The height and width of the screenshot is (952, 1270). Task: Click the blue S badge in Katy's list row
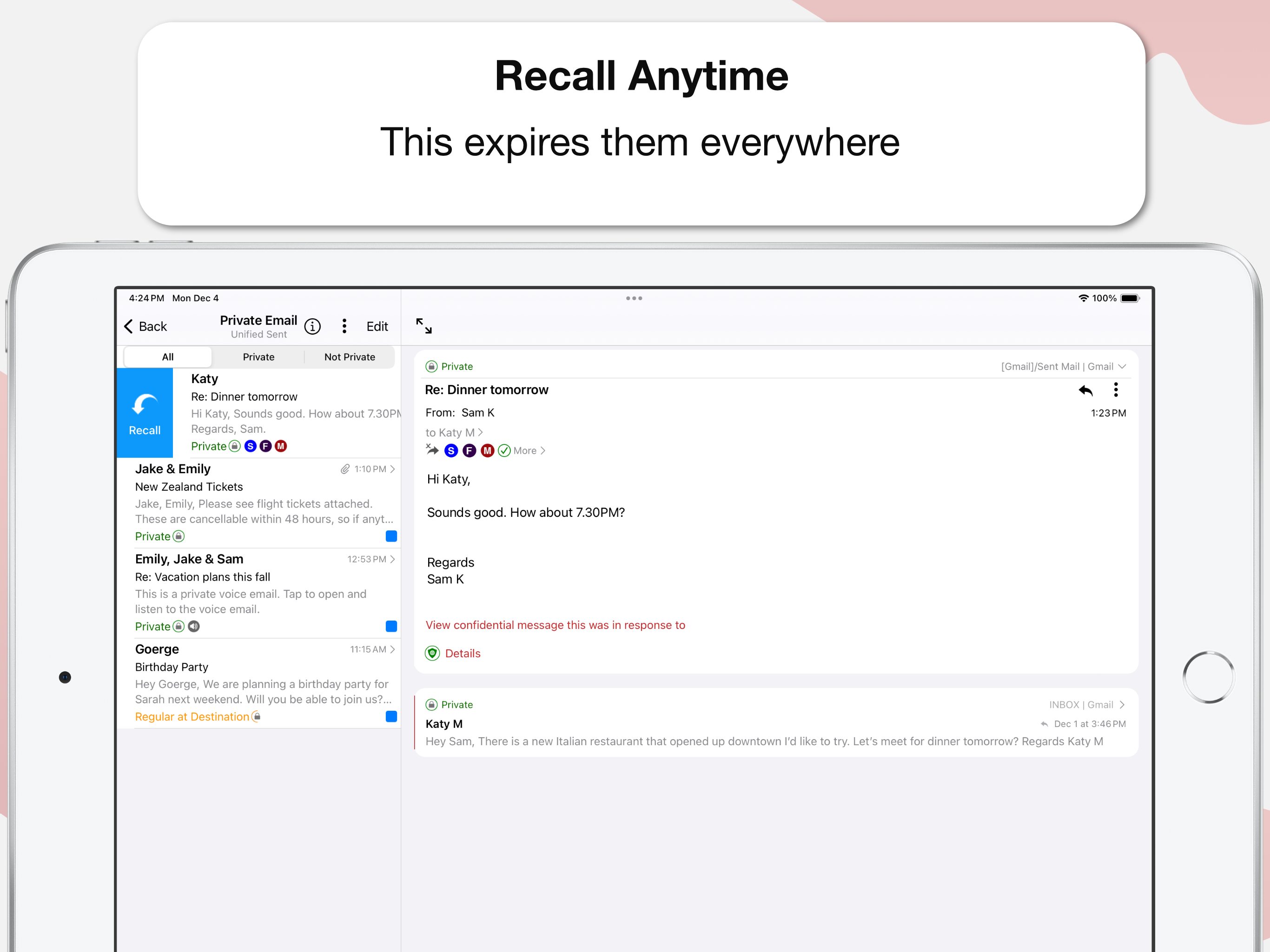[250, 446]
